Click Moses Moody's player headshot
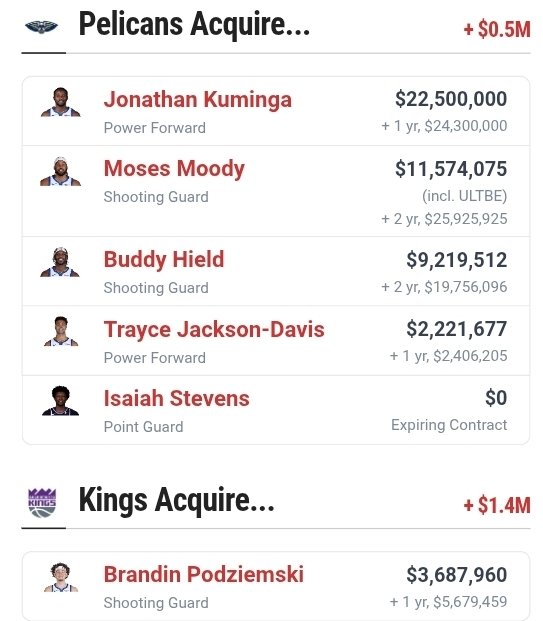Screen dimensions: 543x621 click(x=61, y=171)
